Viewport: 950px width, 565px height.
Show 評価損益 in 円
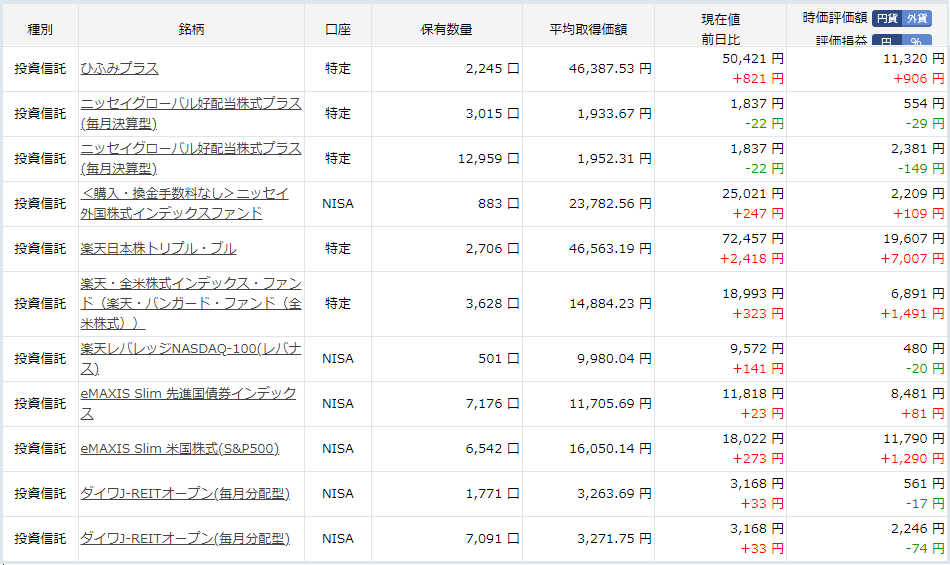coord(887,41)
